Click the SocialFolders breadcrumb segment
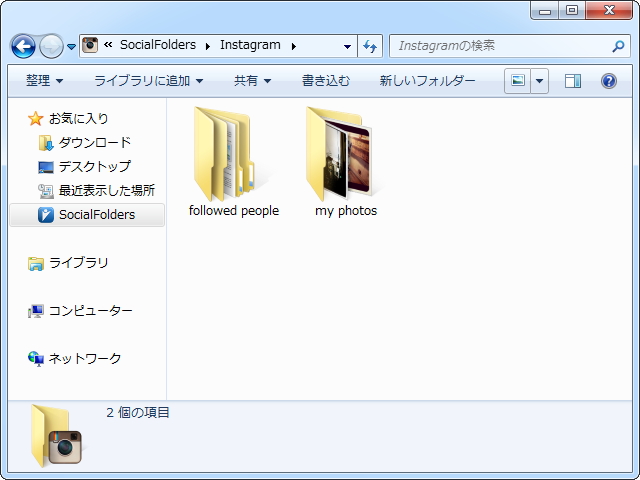 [158, 45]
